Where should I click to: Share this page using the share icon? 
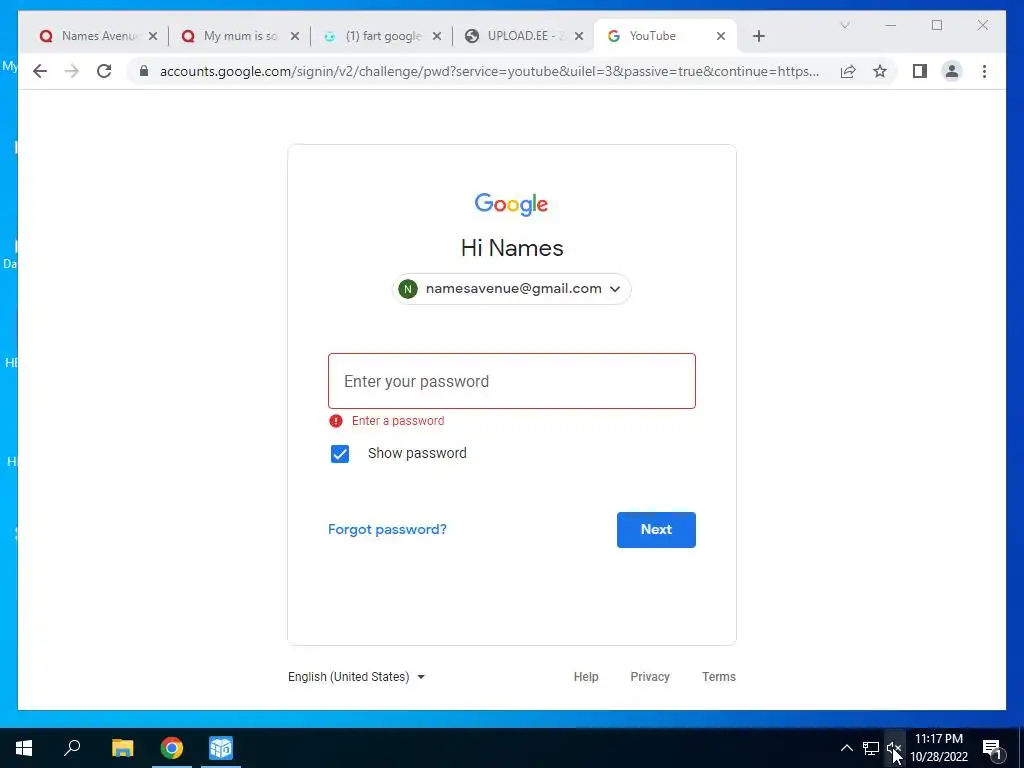pos(848,71)
